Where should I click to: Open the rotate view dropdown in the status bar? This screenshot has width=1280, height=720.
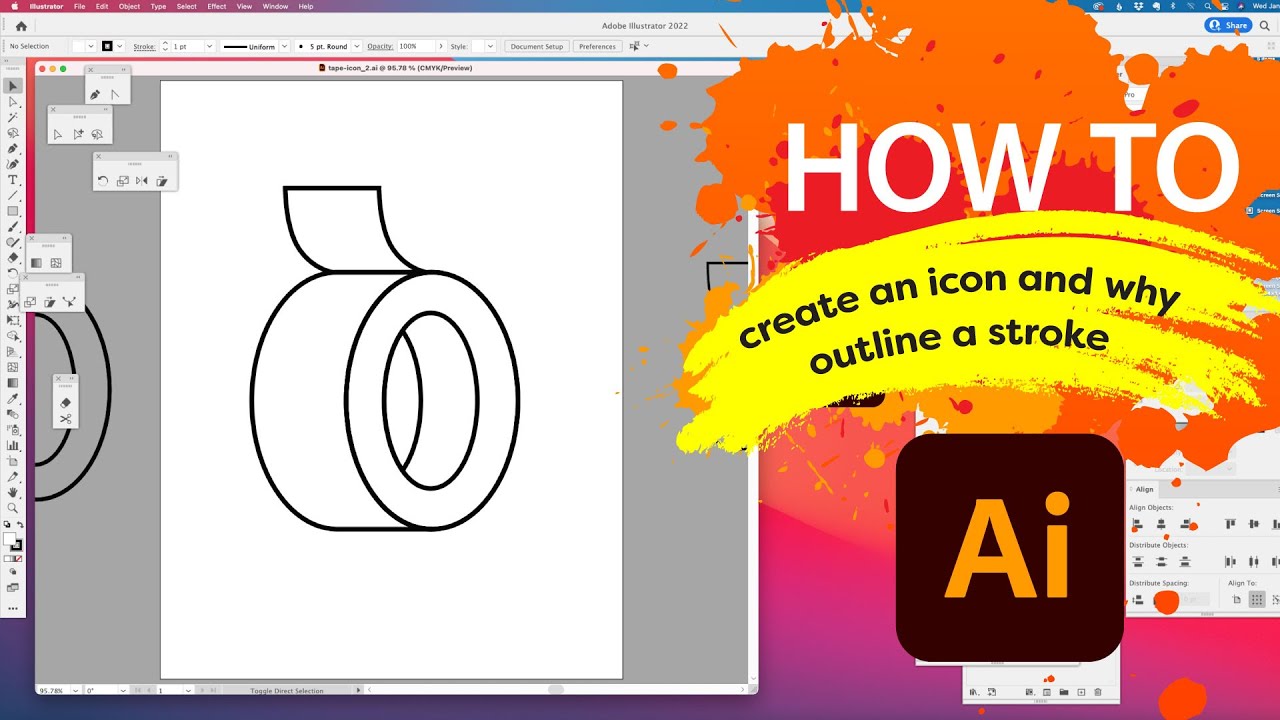click(123, 690)
